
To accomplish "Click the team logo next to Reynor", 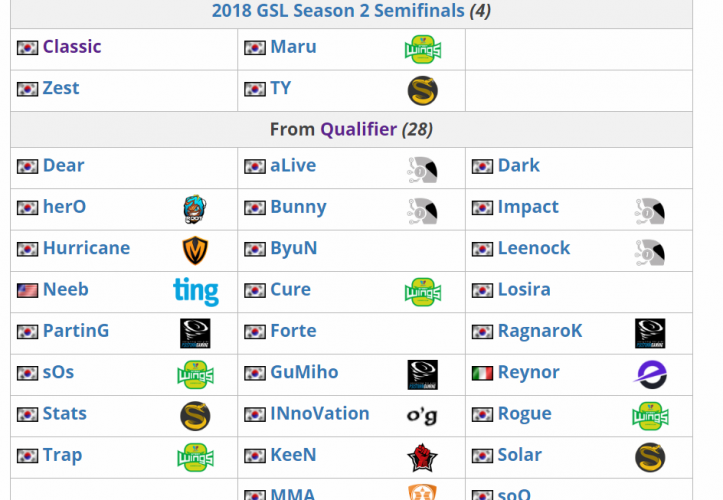I will pyautogui.click(x=650, y=374).
